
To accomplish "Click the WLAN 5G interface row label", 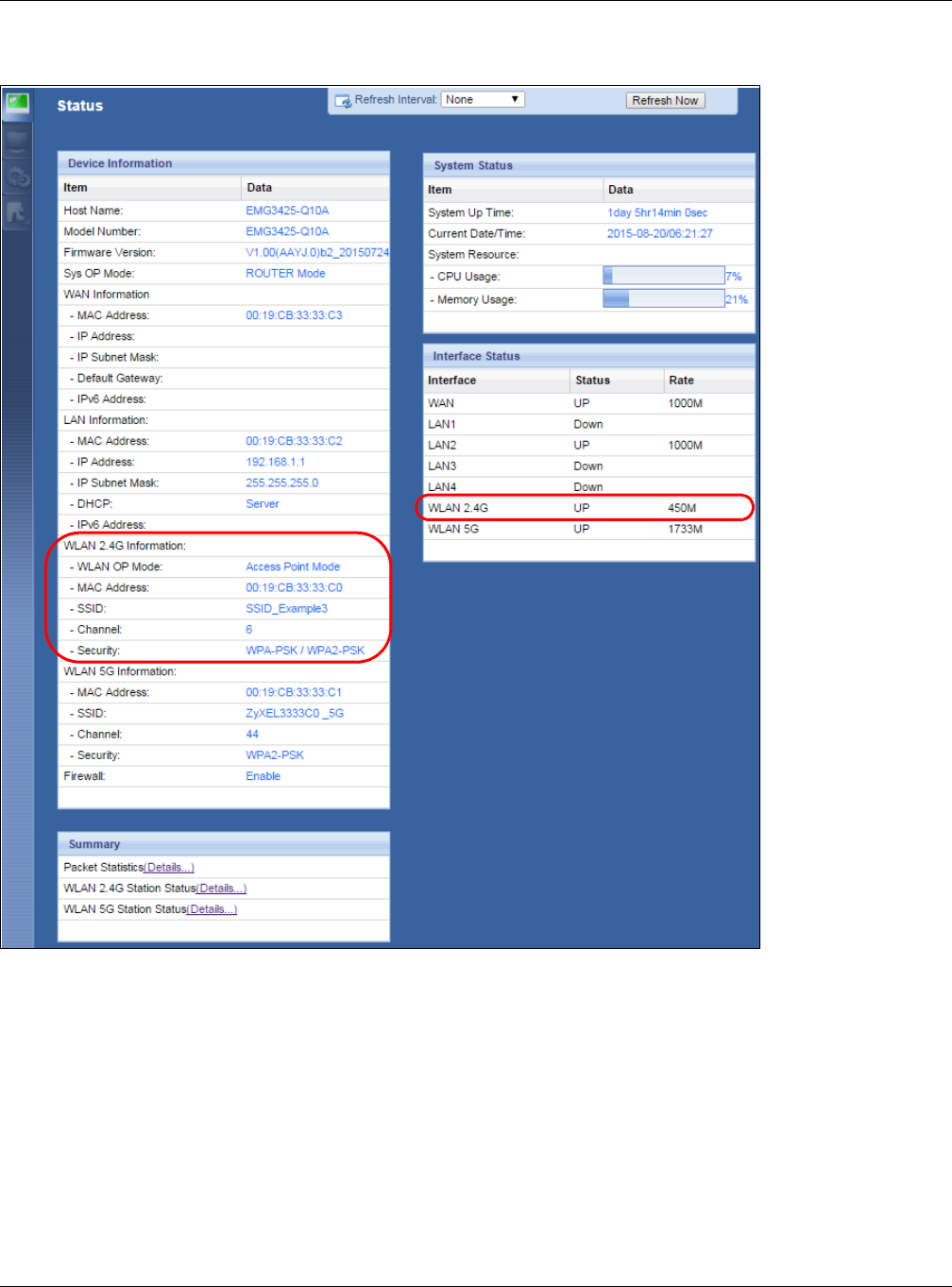I will [x=453, y=529].
